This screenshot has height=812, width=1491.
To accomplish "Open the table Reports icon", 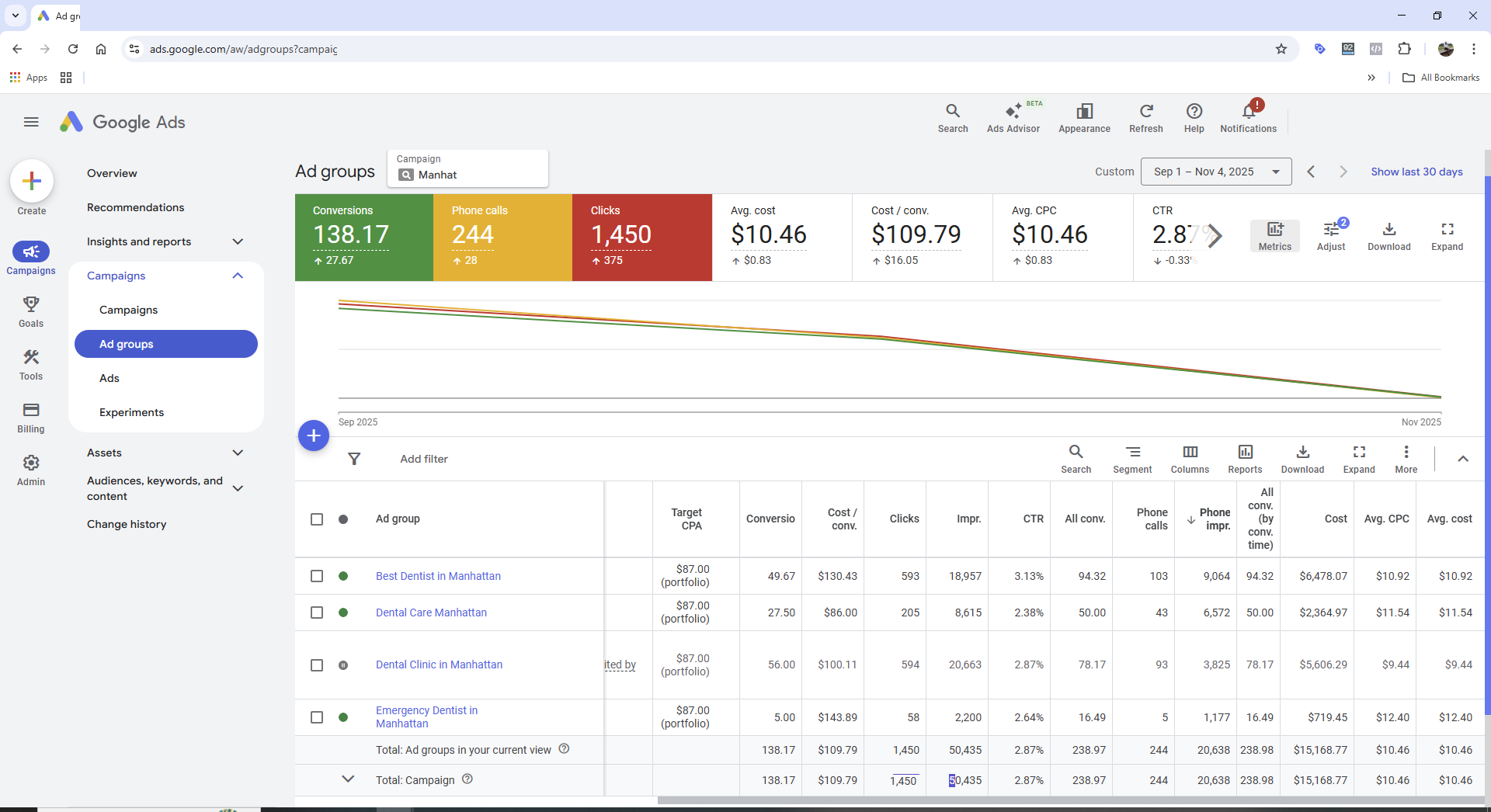I will [x=1245, y=459].
